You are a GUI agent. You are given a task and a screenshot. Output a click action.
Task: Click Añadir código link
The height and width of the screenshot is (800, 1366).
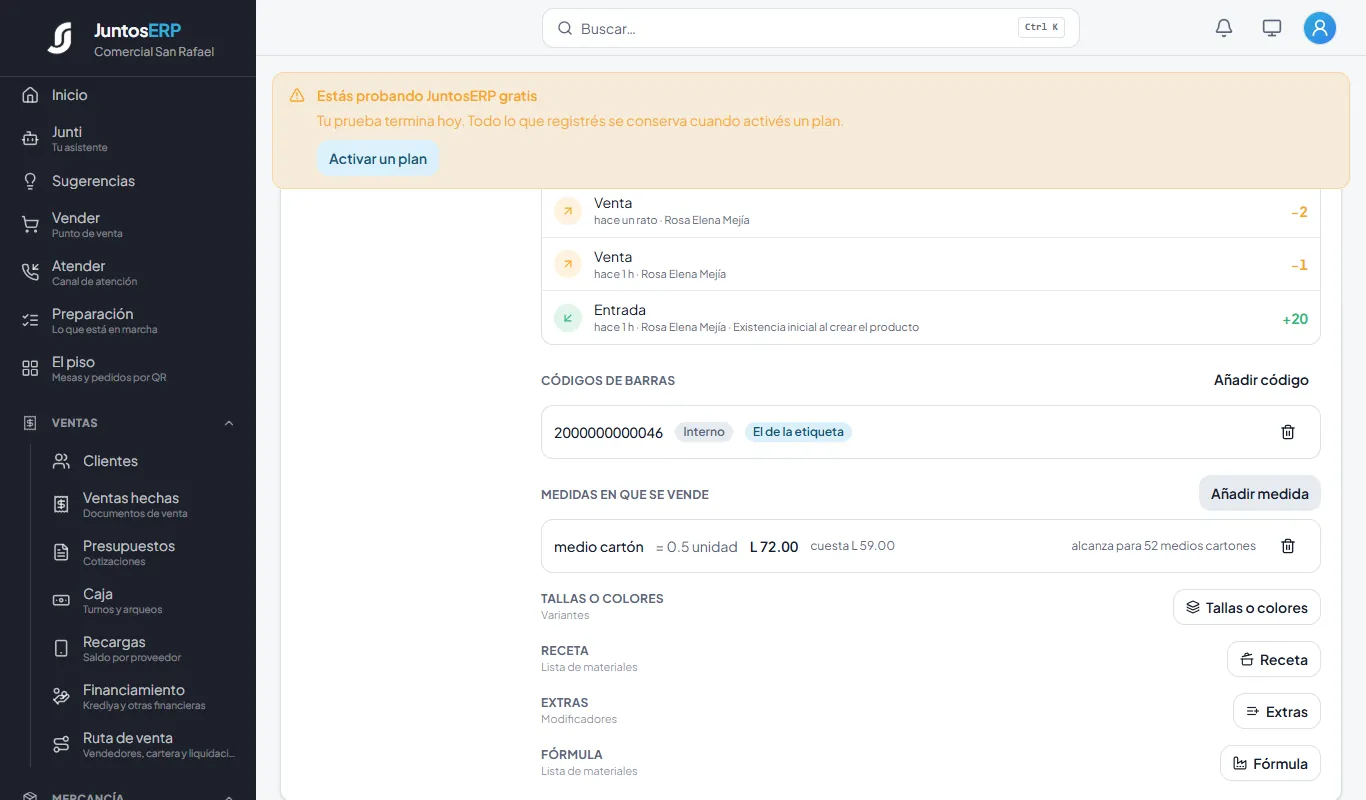tap(1261, 380)
